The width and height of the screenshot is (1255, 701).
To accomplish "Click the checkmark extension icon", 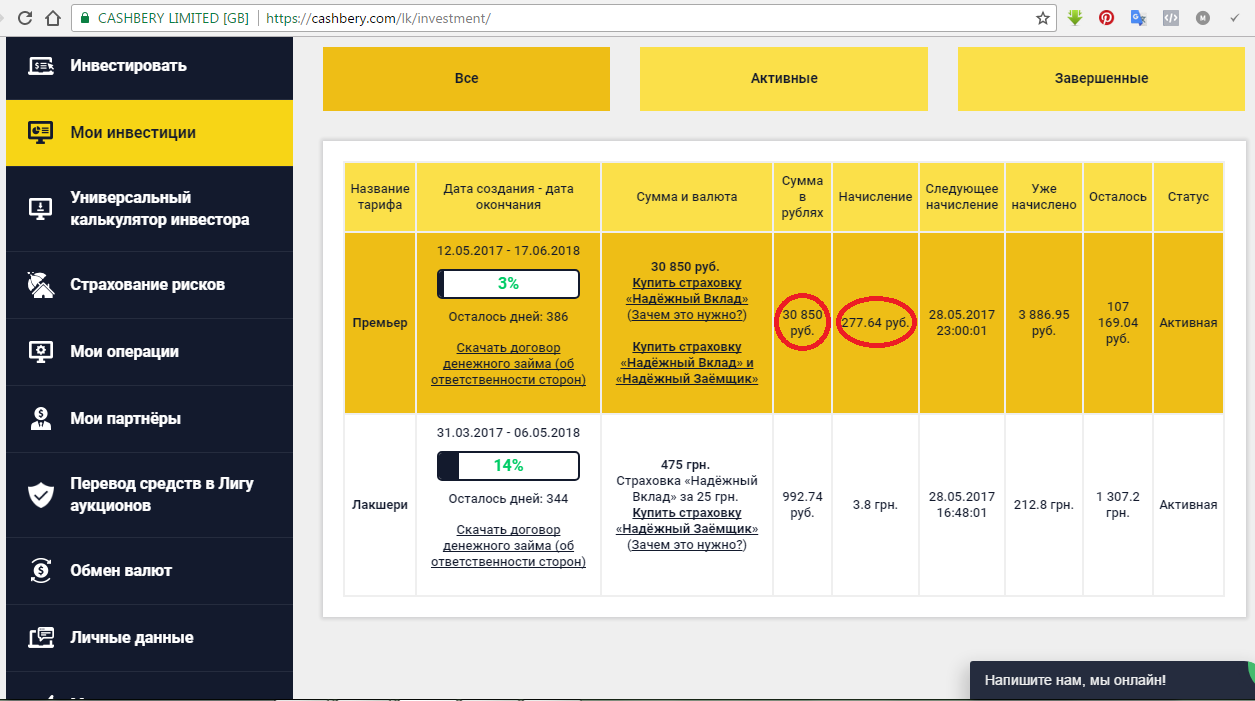I will 1234,18.
